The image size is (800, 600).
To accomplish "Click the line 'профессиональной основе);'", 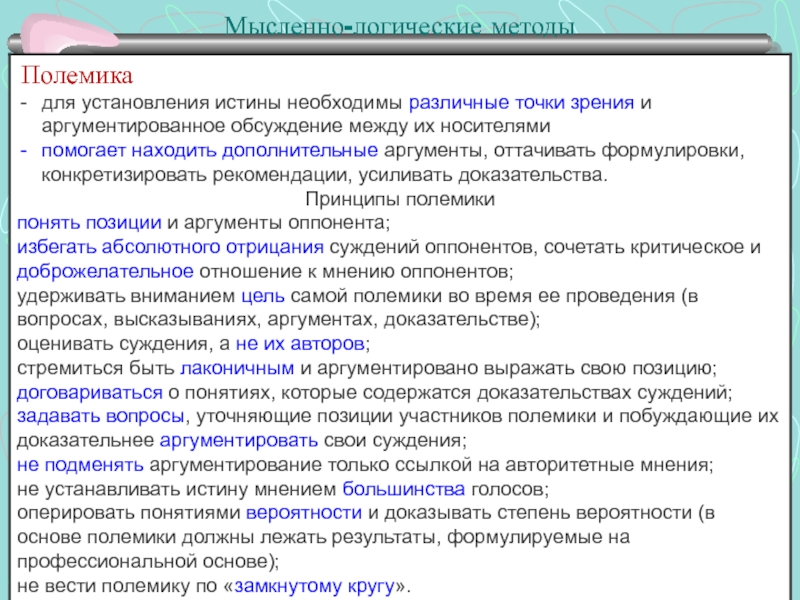I will point(148,562).
